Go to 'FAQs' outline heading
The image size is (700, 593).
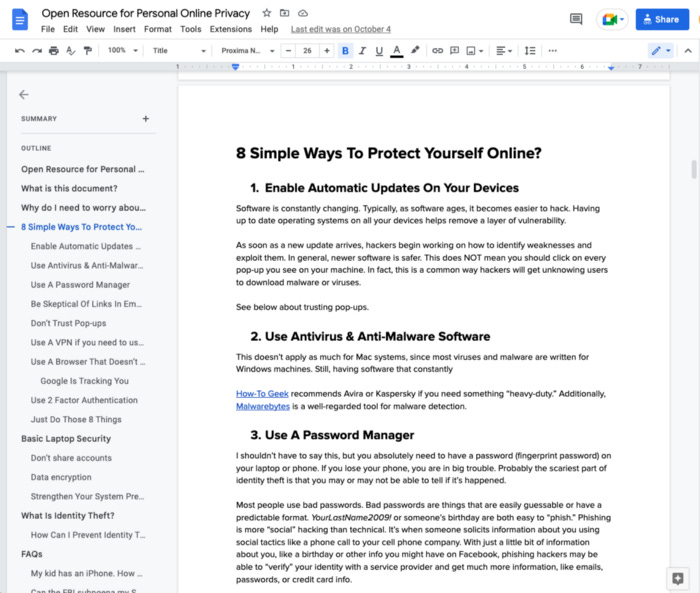(32, 554)
